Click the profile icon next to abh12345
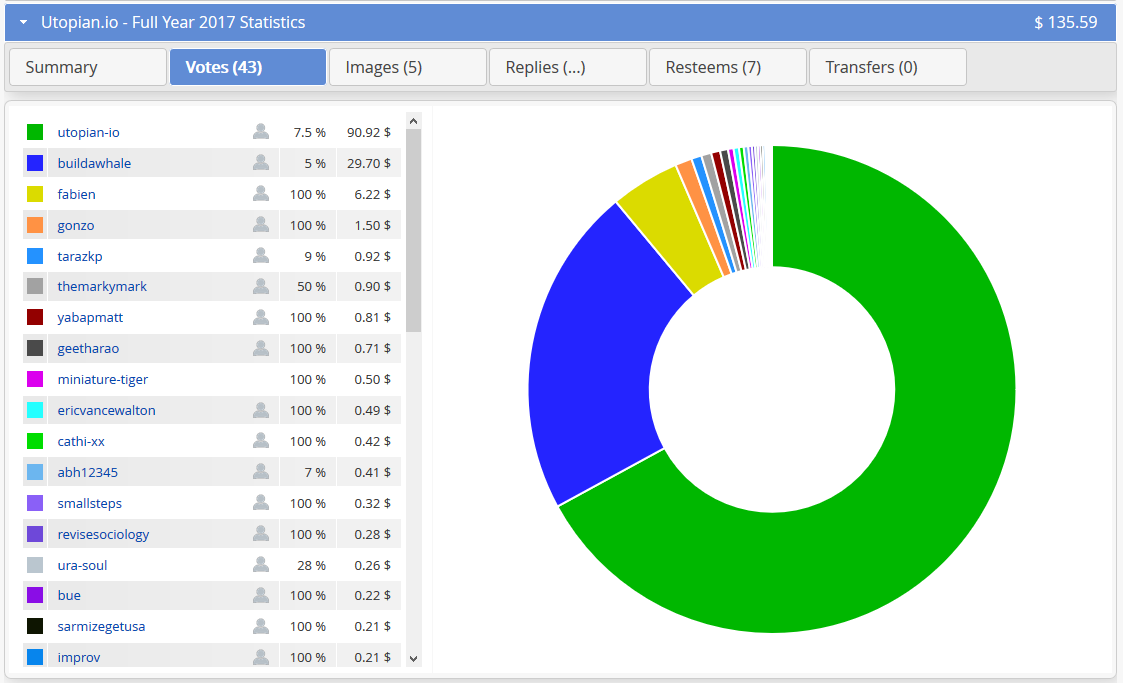The width and height of the screenshot is (1123, 683). (x=261, y=472)
